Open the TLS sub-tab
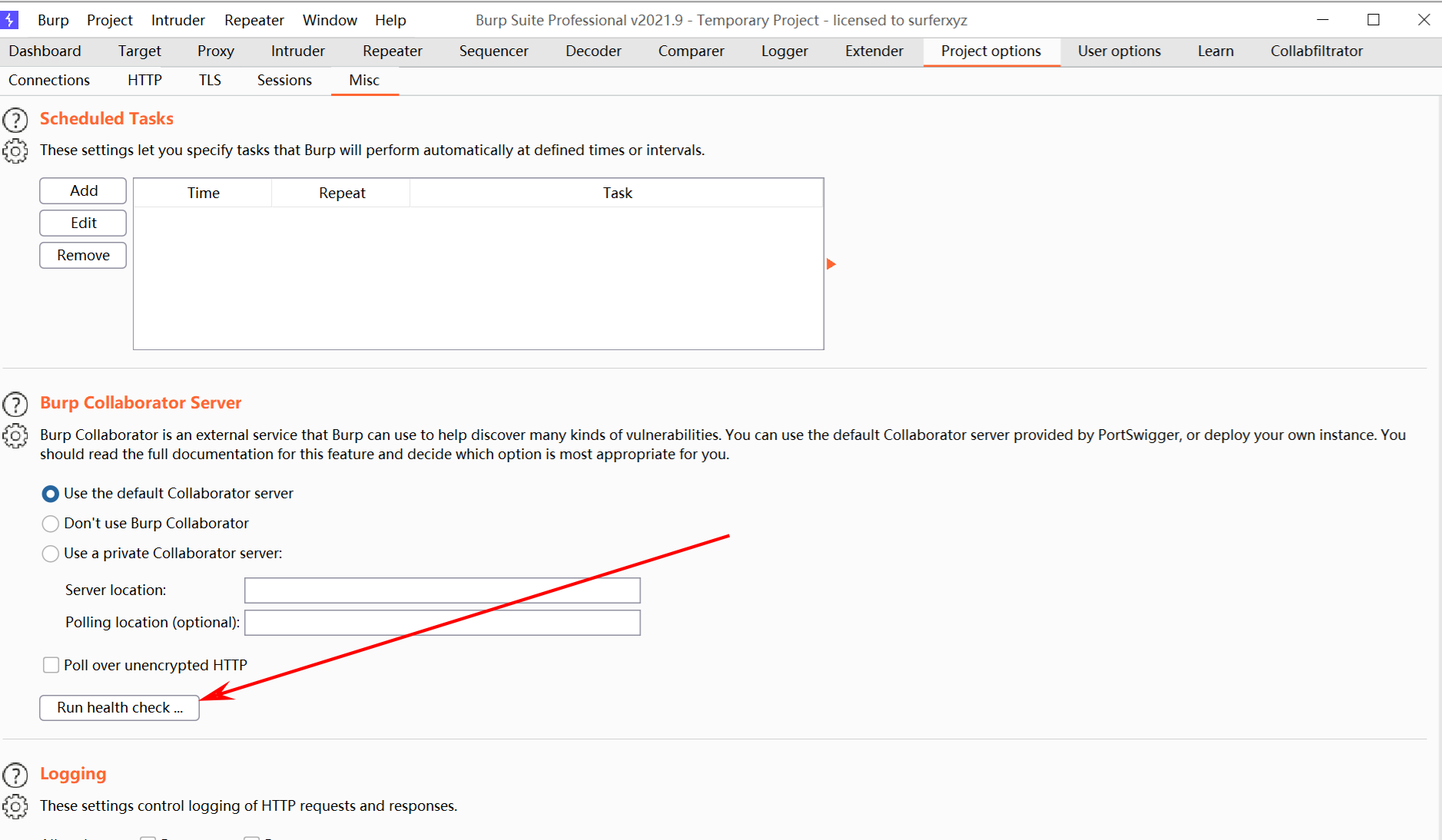The width and height of the screenshot is (1442, 840). (210, 80)
